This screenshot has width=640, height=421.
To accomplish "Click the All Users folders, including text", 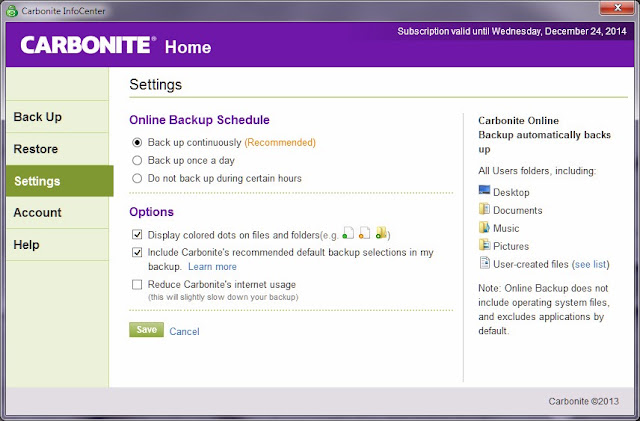I will 537,171.
